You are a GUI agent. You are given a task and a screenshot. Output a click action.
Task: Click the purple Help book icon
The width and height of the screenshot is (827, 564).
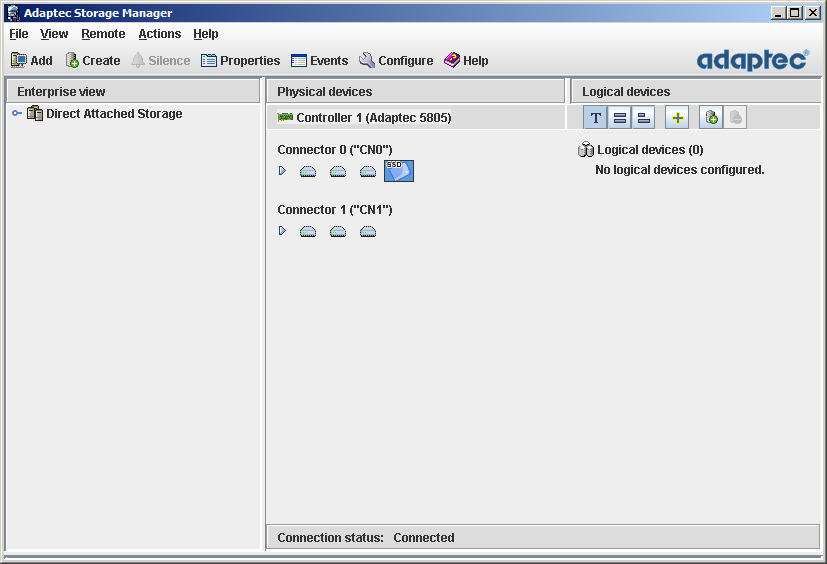452,60
